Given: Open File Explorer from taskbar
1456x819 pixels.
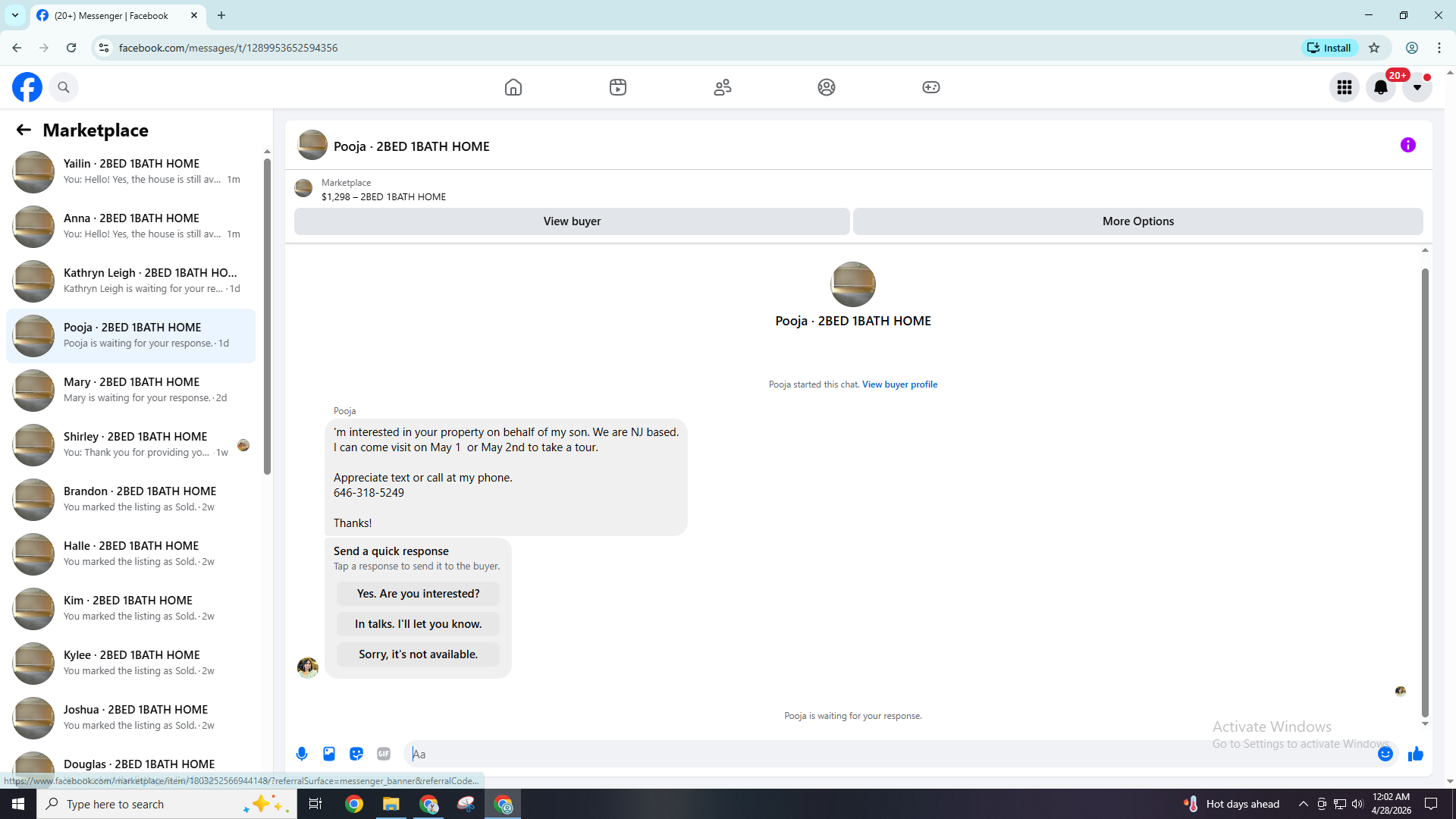Looking at the screenshot, I should click(x=391, y=804).
